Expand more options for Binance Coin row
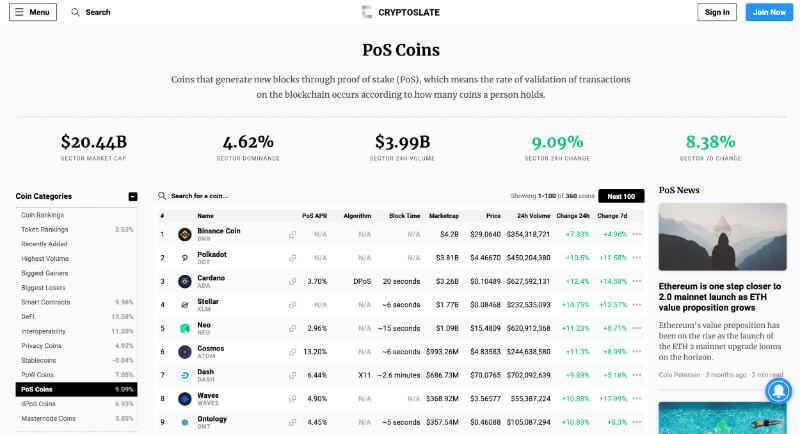Image resolution: width=800 pixels, height=434 pixels. (x=637, y=234)
